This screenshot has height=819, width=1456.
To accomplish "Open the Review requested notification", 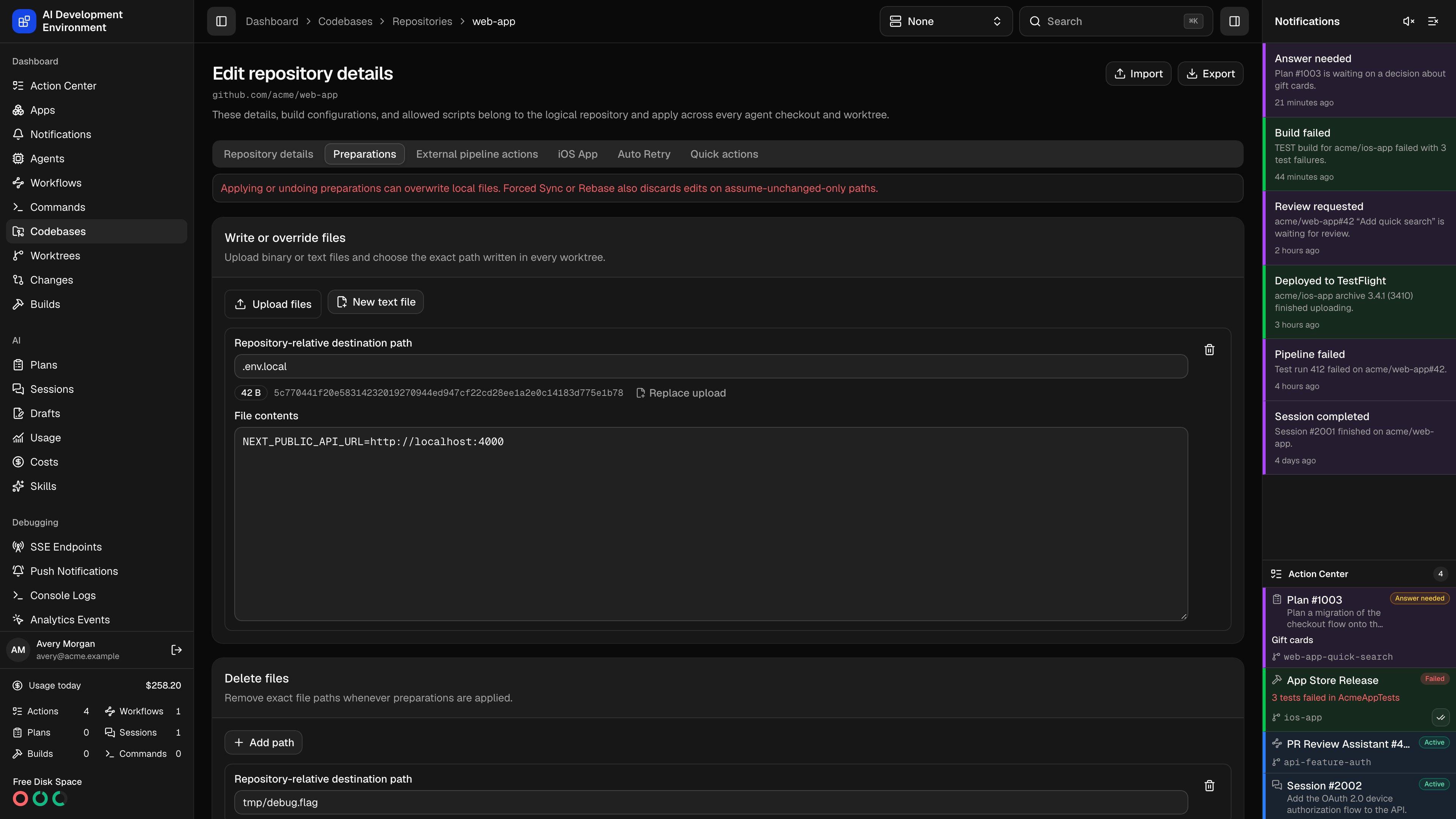I will pos(1359,228).
